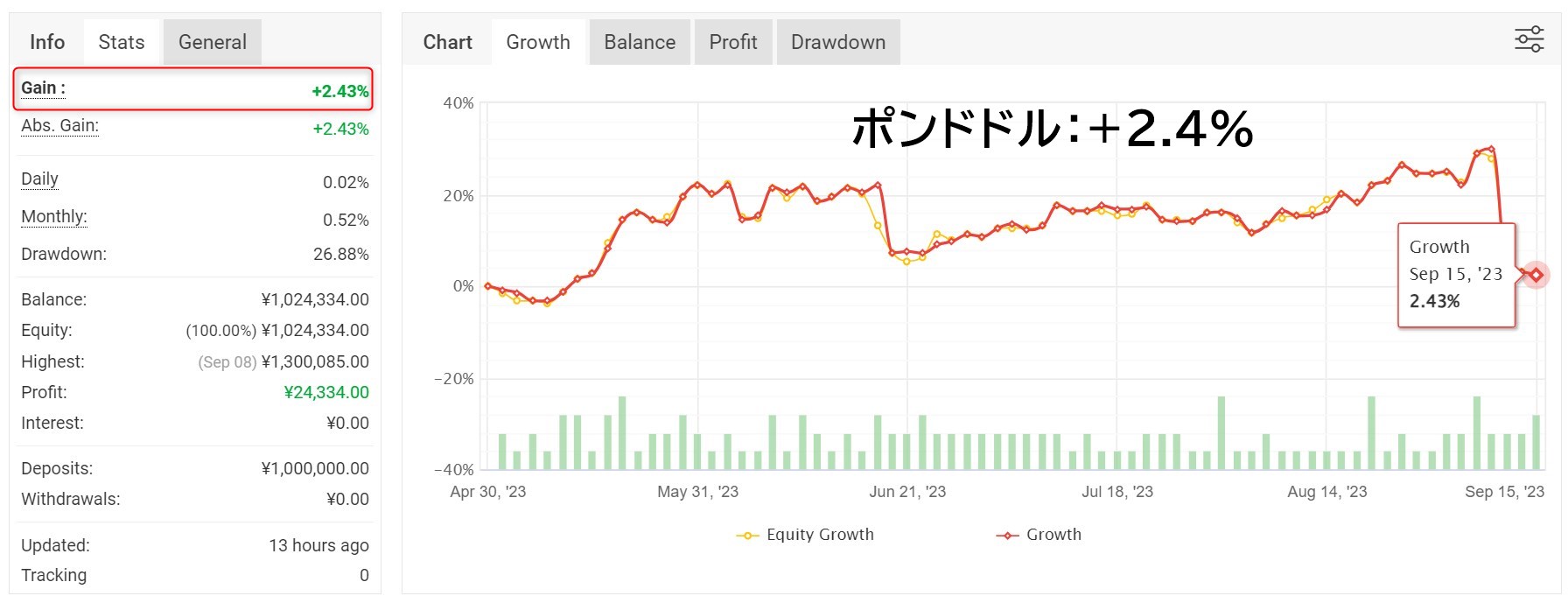Click the Sep 15 growth data point marker
The height and width of the screenshot is (603, 1568).
coord(1536,275)
